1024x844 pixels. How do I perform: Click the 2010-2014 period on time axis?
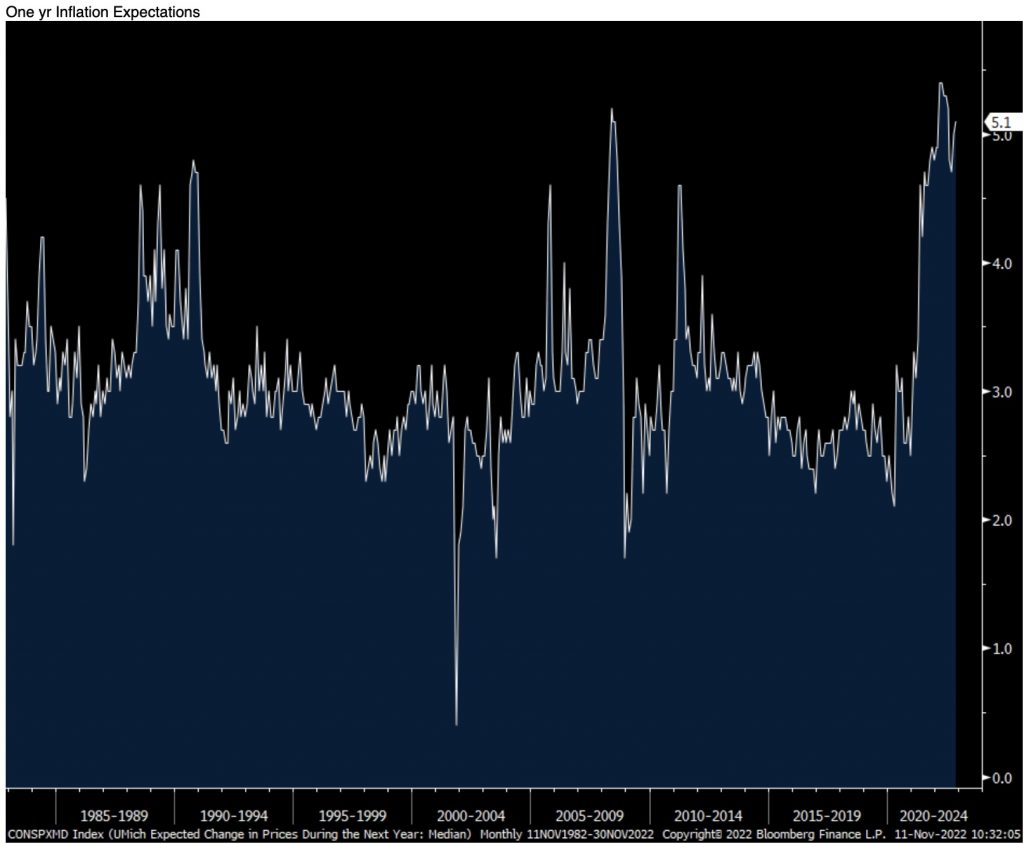tap(710, 814)
